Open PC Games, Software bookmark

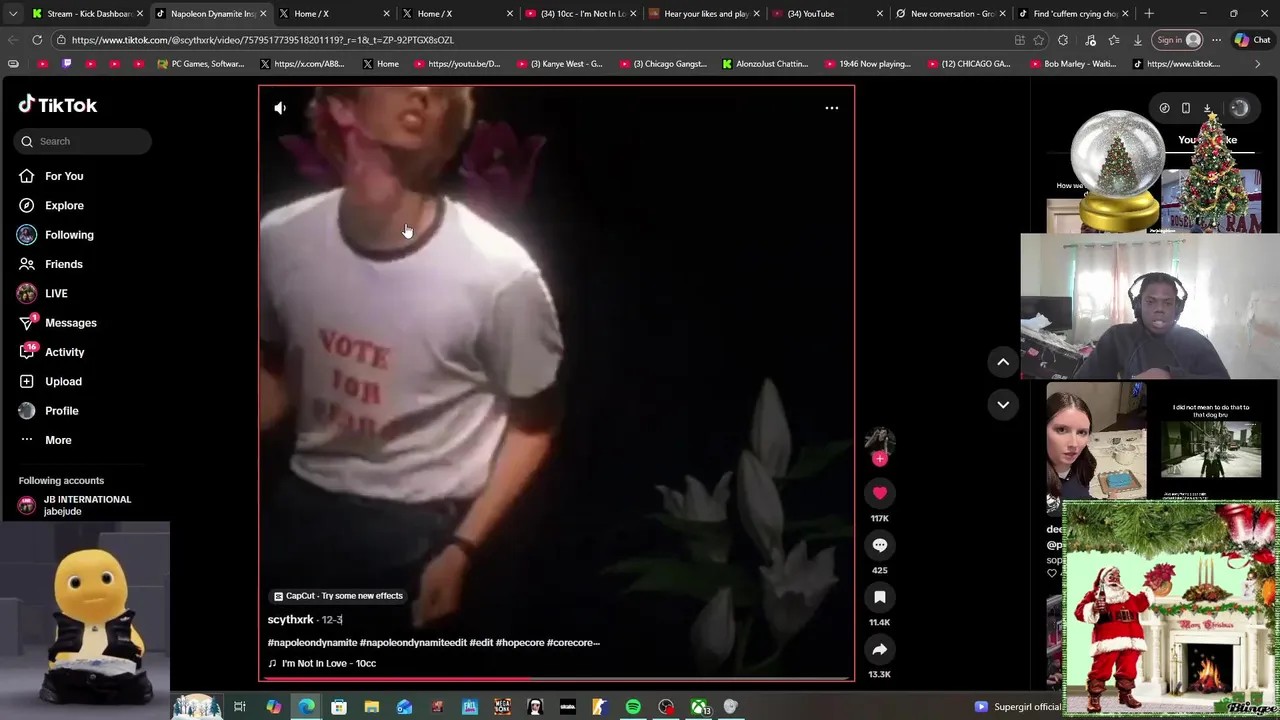tap(200, 64)
